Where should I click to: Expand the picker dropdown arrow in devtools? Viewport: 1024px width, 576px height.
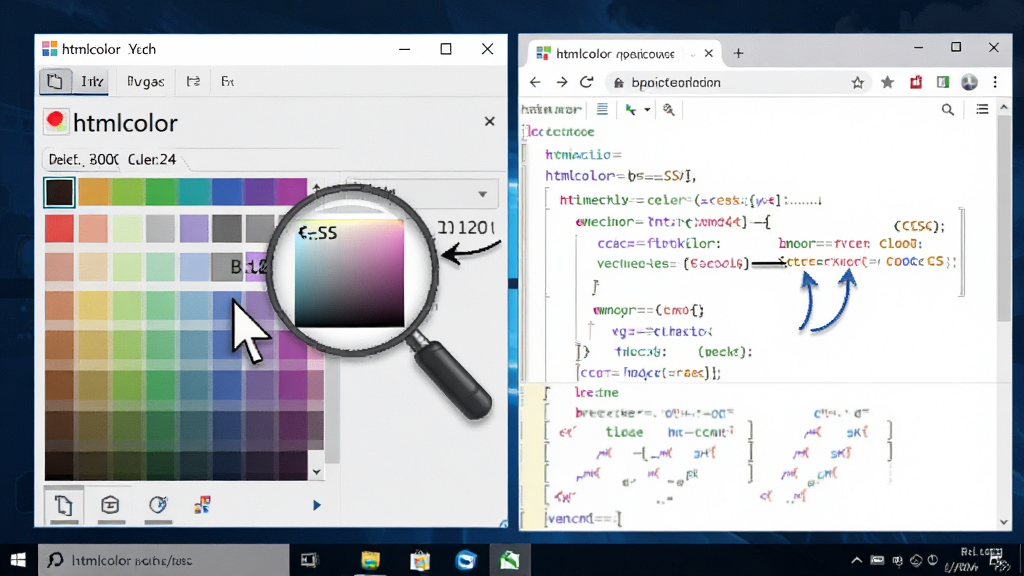click(x=647, y=109)
